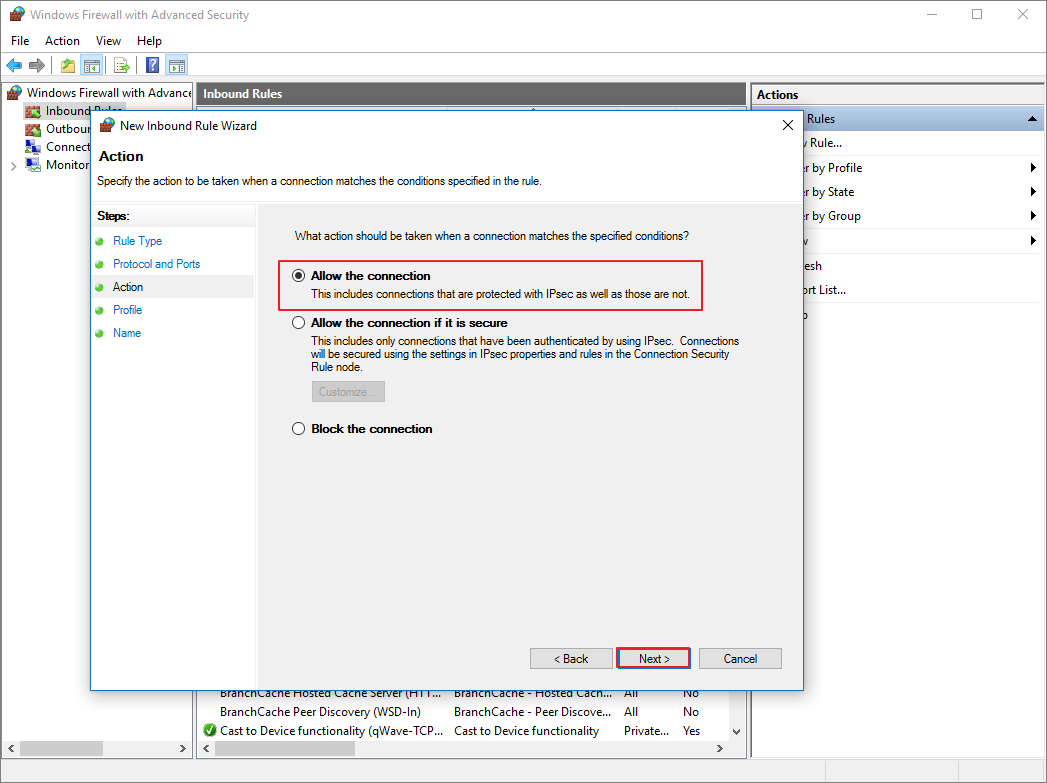Click green check icon on Cast to Device row
Image resolution: width=1047 pixels, height=783 pixels.
coord(210,730)
